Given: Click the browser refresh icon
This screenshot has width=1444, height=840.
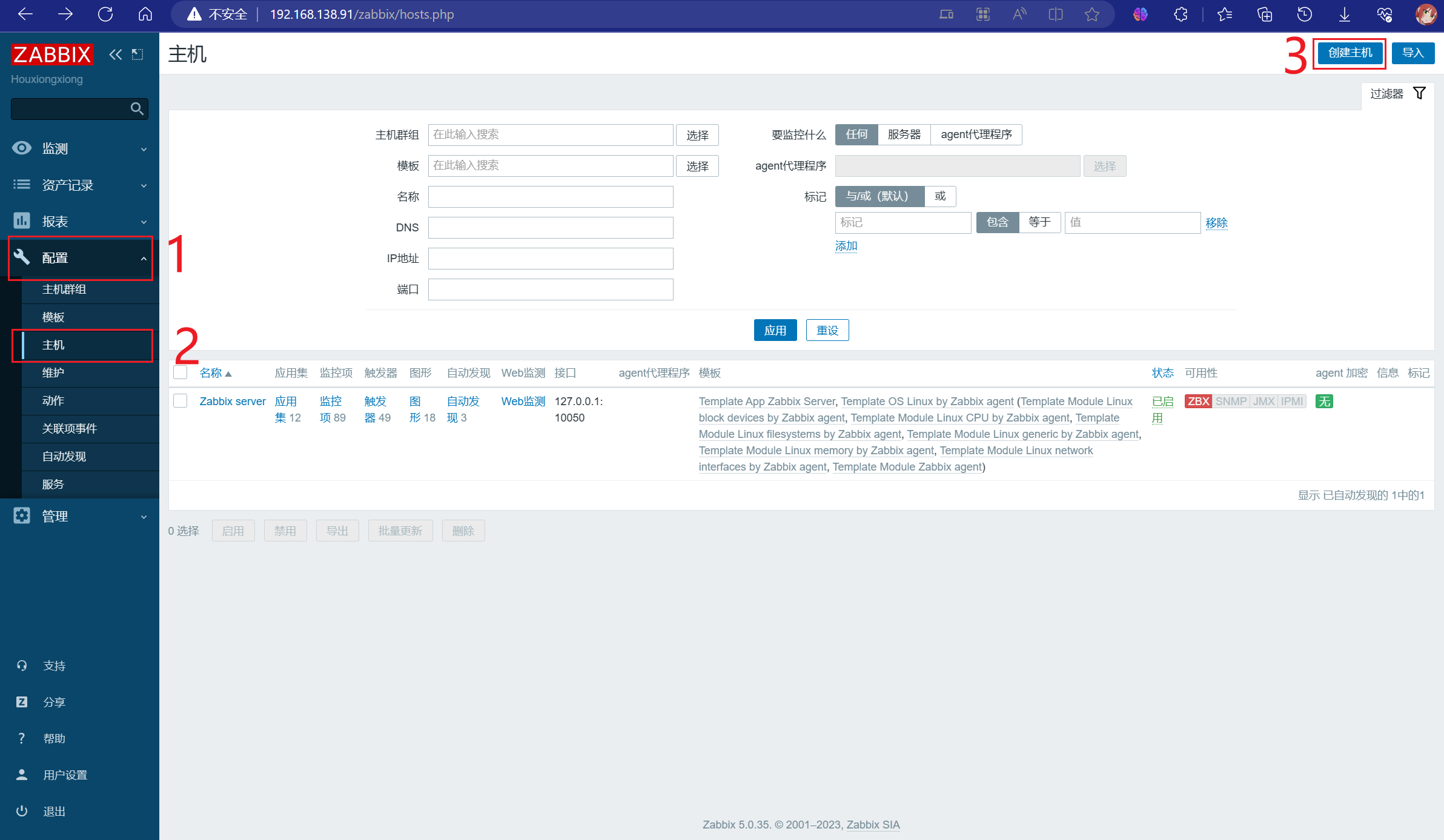Looking at the screenshot, I should tap(105, 14).
